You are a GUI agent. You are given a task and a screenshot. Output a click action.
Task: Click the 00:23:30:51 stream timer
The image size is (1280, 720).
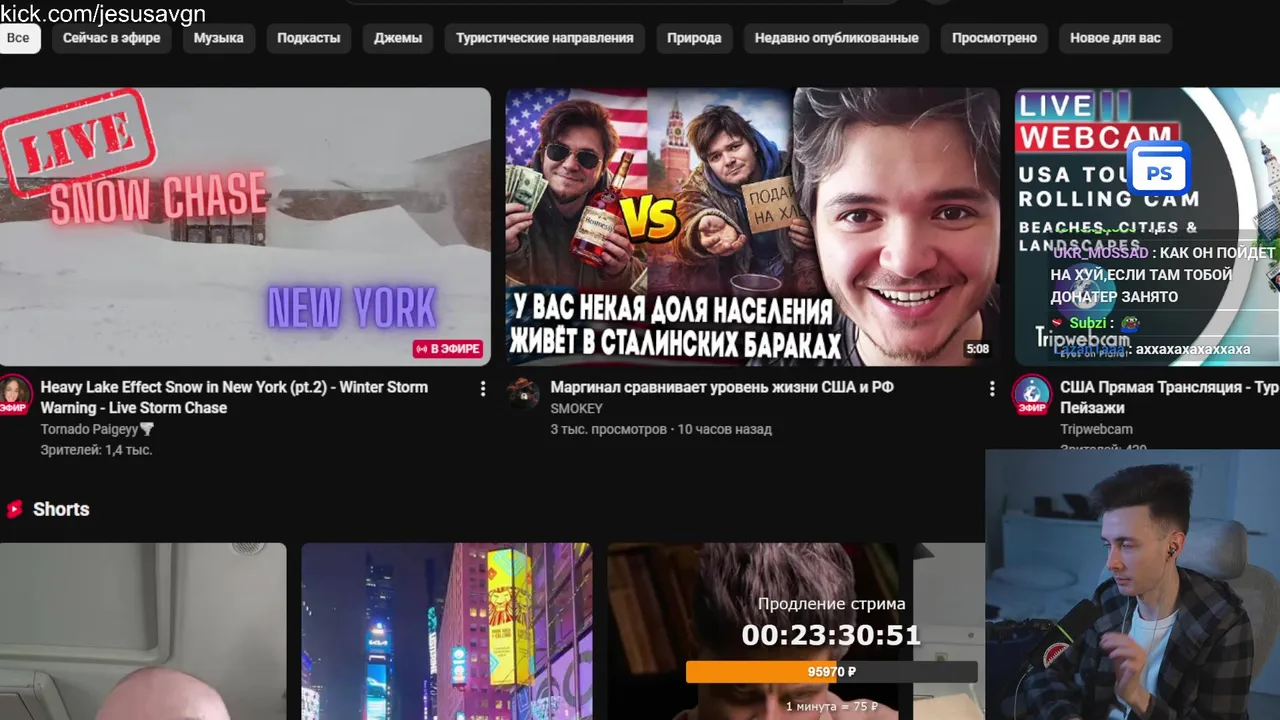coord(831,635)
